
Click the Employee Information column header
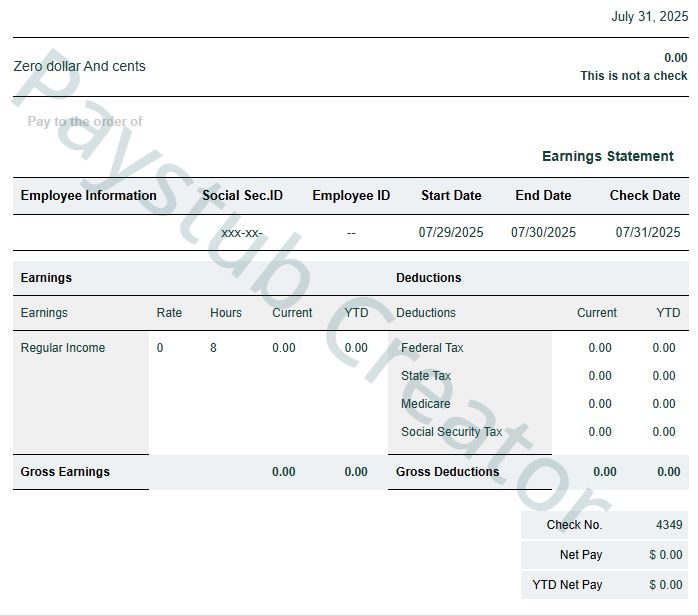pos(88,195)
